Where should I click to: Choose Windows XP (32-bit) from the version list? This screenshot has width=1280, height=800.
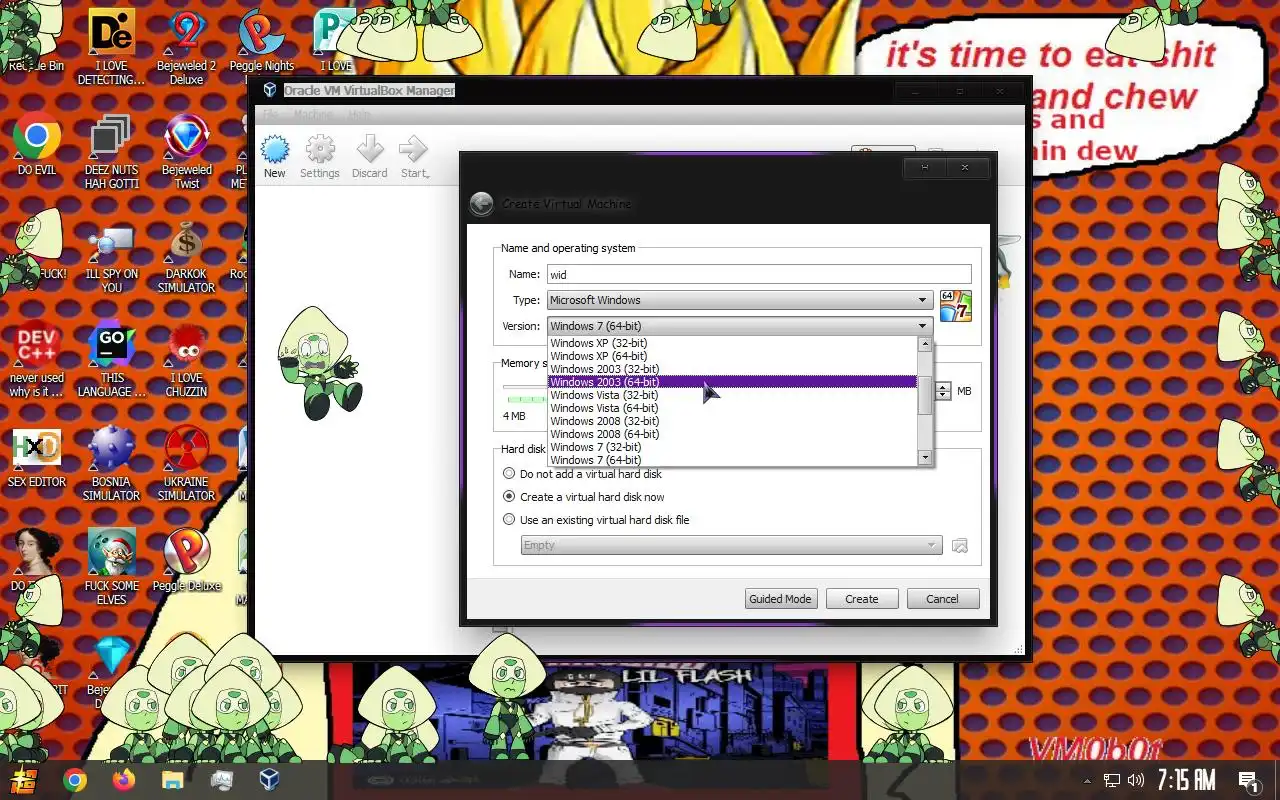(x=732, y=343)
